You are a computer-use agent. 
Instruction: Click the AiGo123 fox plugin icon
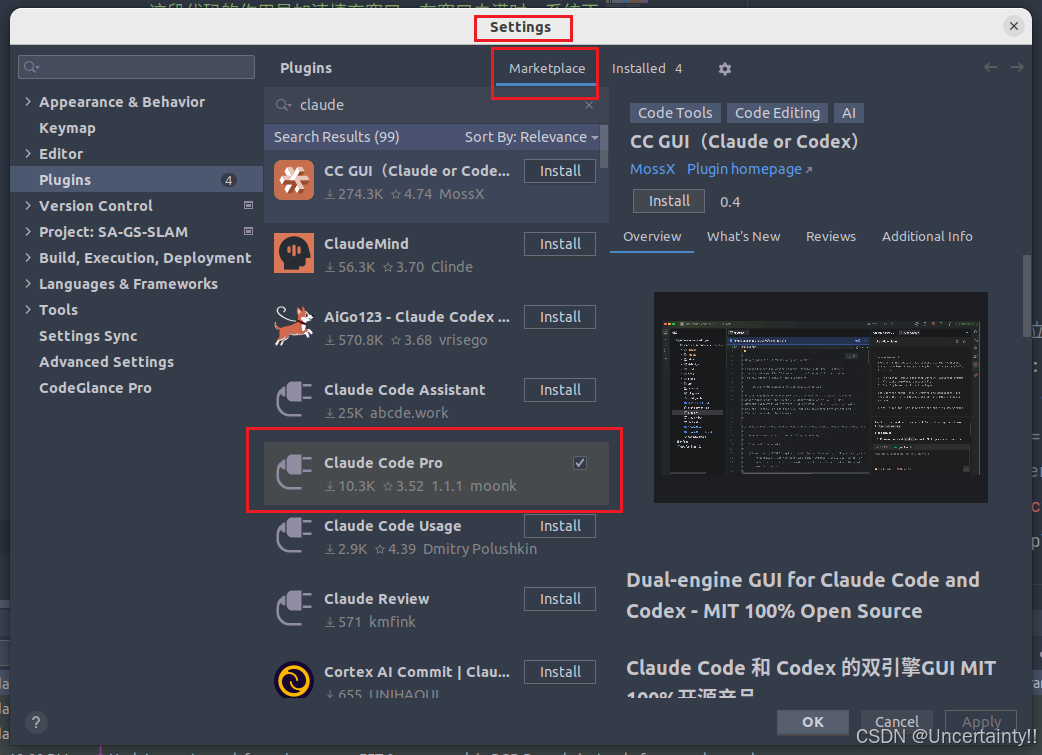(294, 326)
